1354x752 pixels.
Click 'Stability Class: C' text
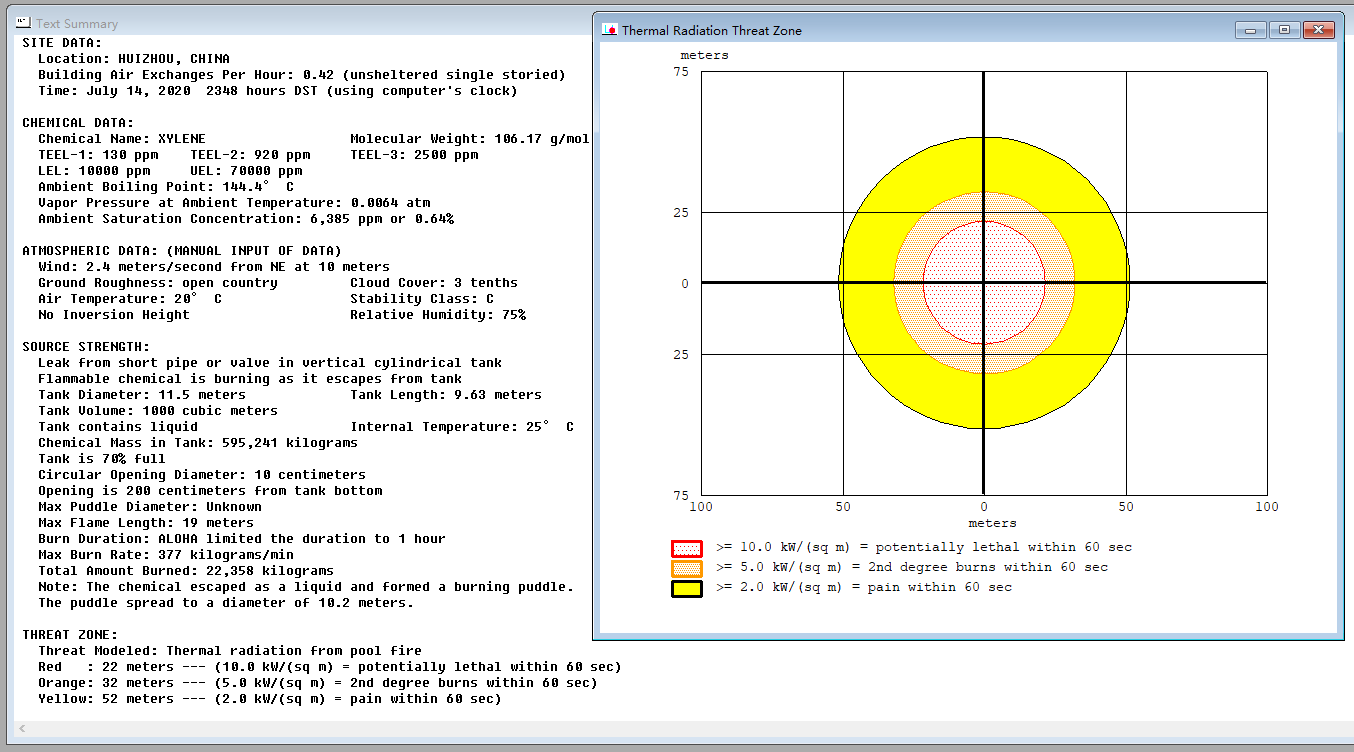click(x=422, y=299)
